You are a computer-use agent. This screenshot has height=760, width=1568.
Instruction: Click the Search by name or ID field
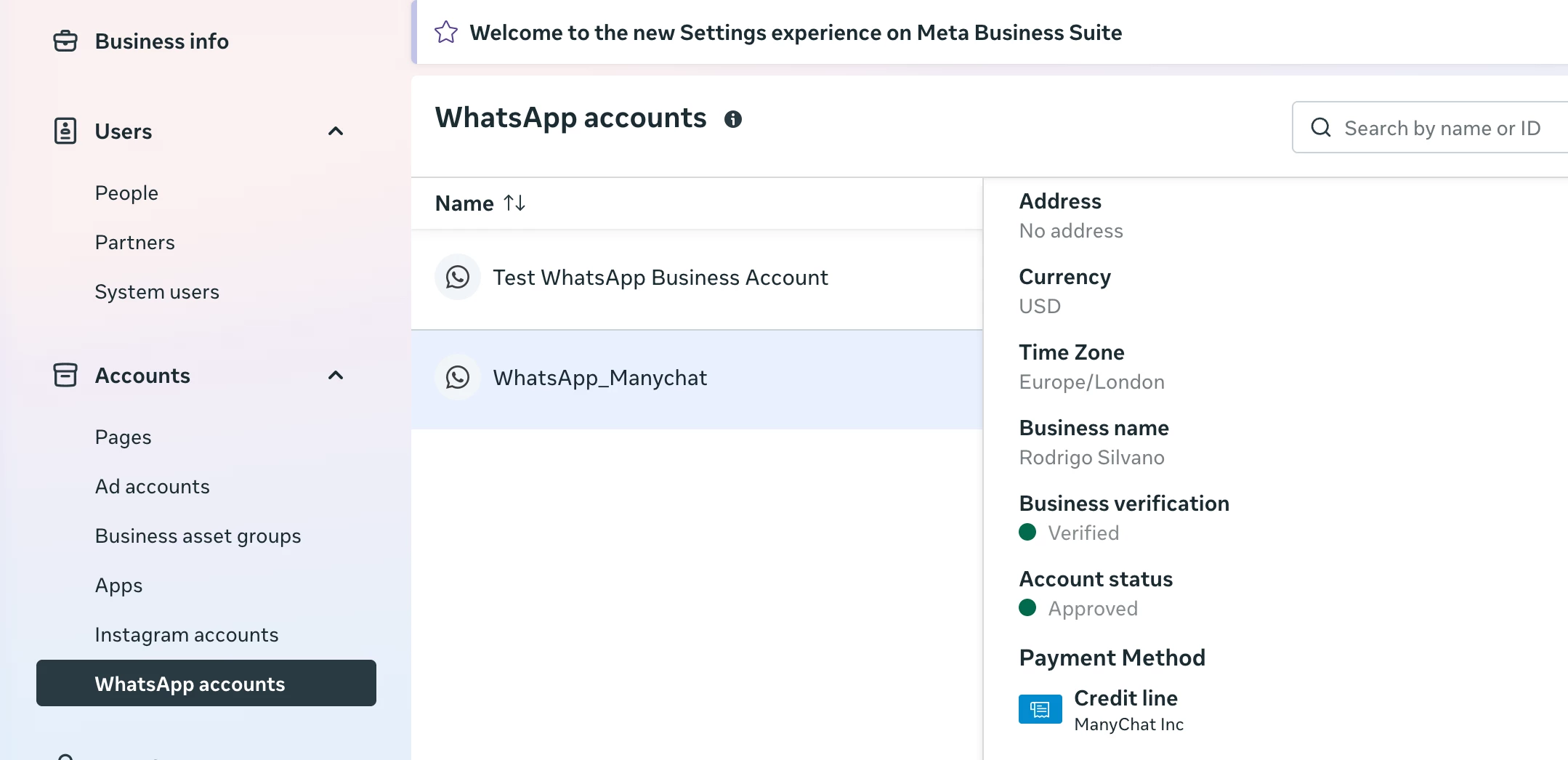(x=1430, y=128)
